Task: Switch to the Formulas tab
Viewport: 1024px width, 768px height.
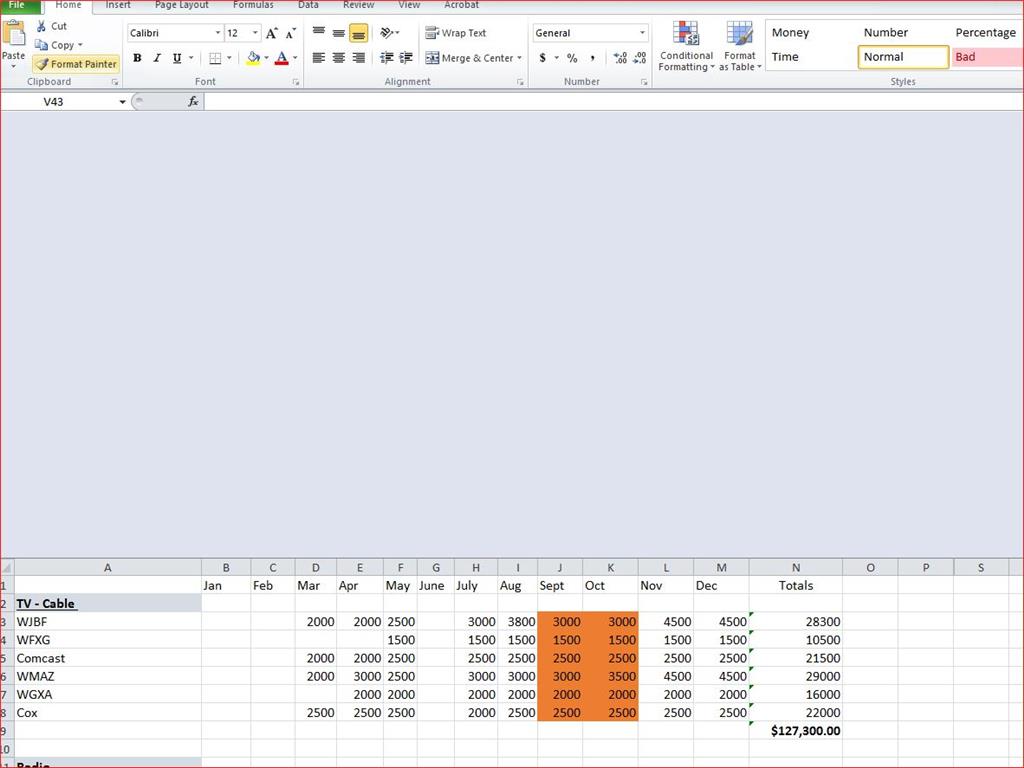Action: click(253, 5)
